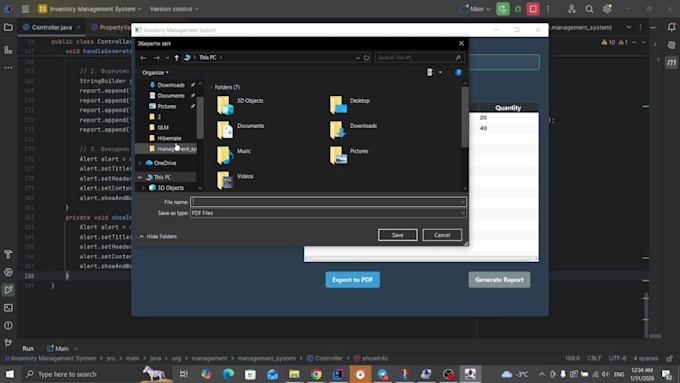Expand the OneDrive tree node
This screenshot has width=680, height=383.
point(140,163)
